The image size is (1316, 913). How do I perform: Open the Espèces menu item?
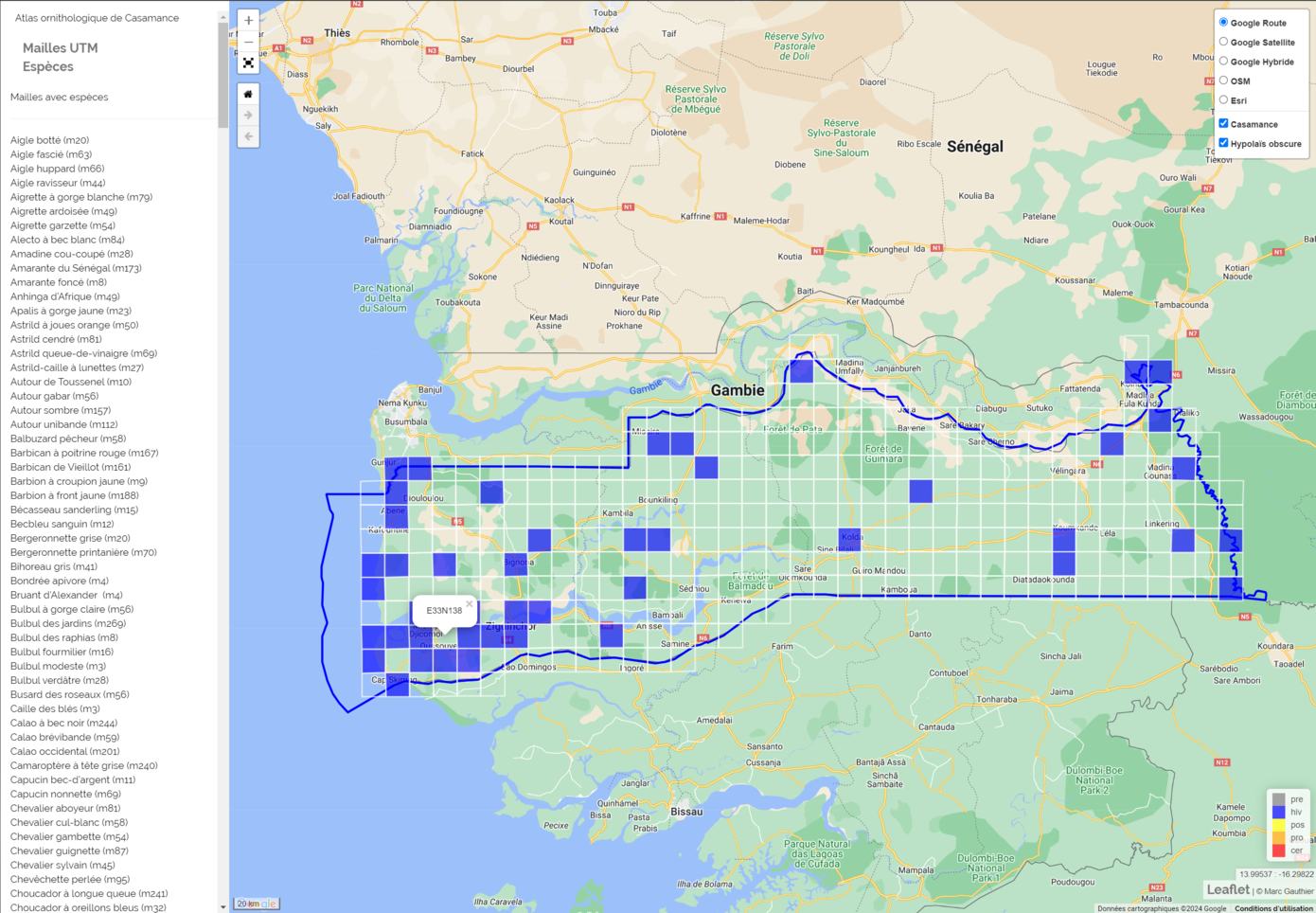tap(47, 66)
